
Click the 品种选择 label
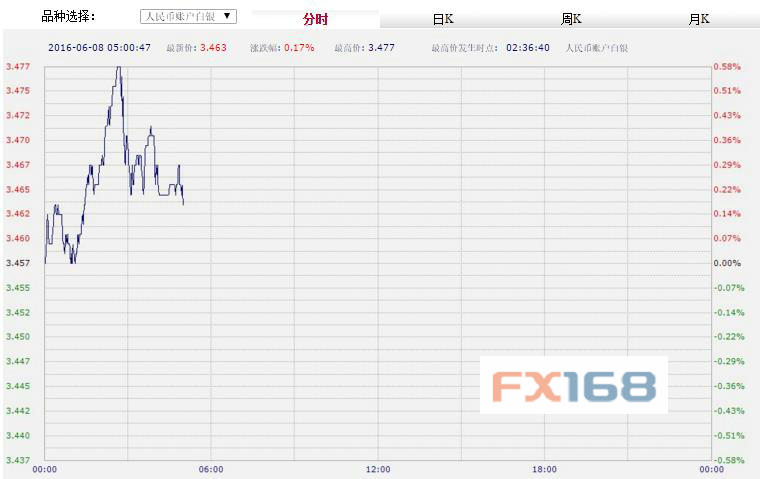tap(68, 17)
